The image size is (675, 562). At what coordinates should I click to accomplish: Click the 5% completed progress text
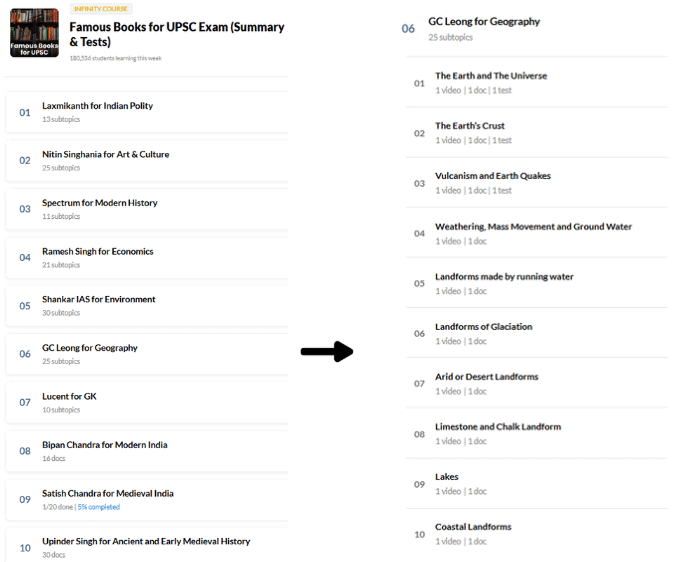click(x=99, y=507)
